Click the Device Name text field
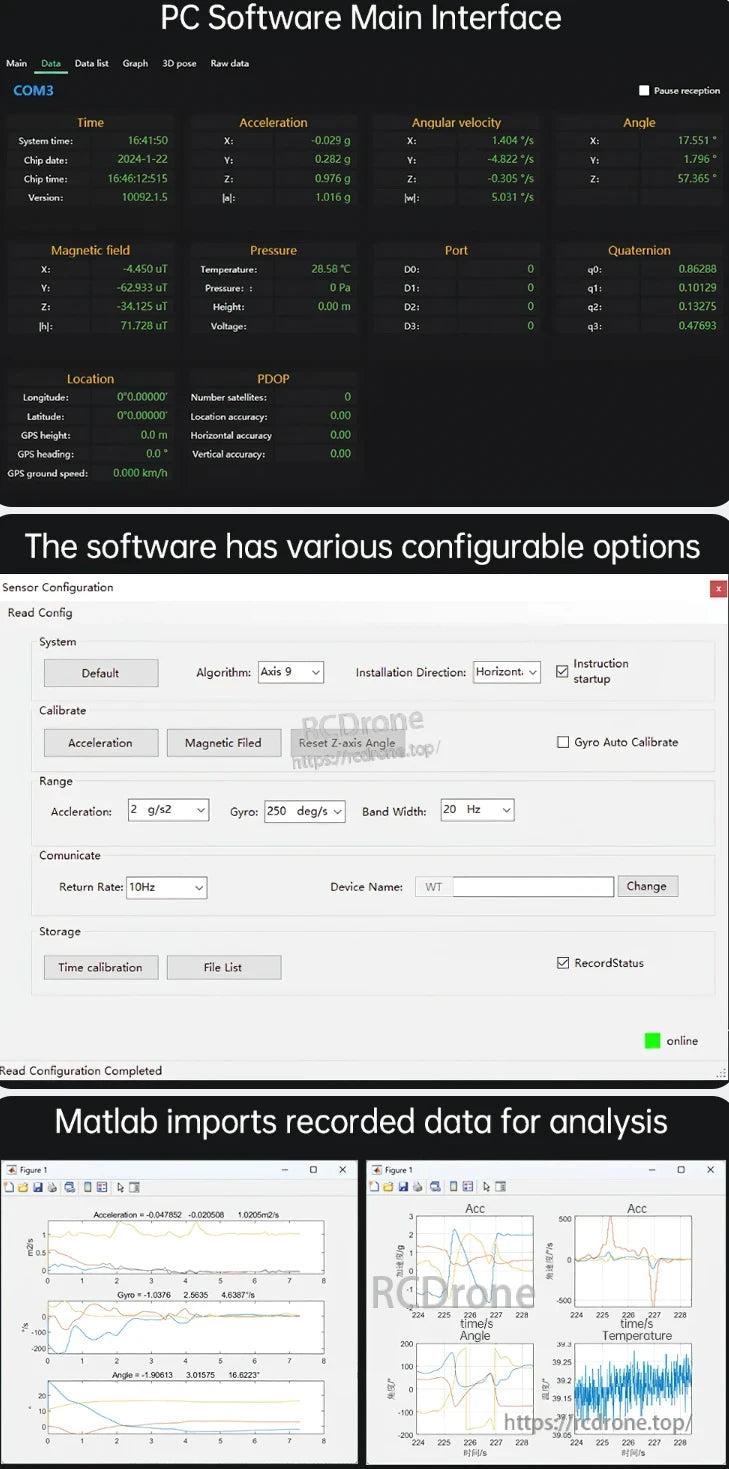729x1469 pixels. (x=532, y=887)
